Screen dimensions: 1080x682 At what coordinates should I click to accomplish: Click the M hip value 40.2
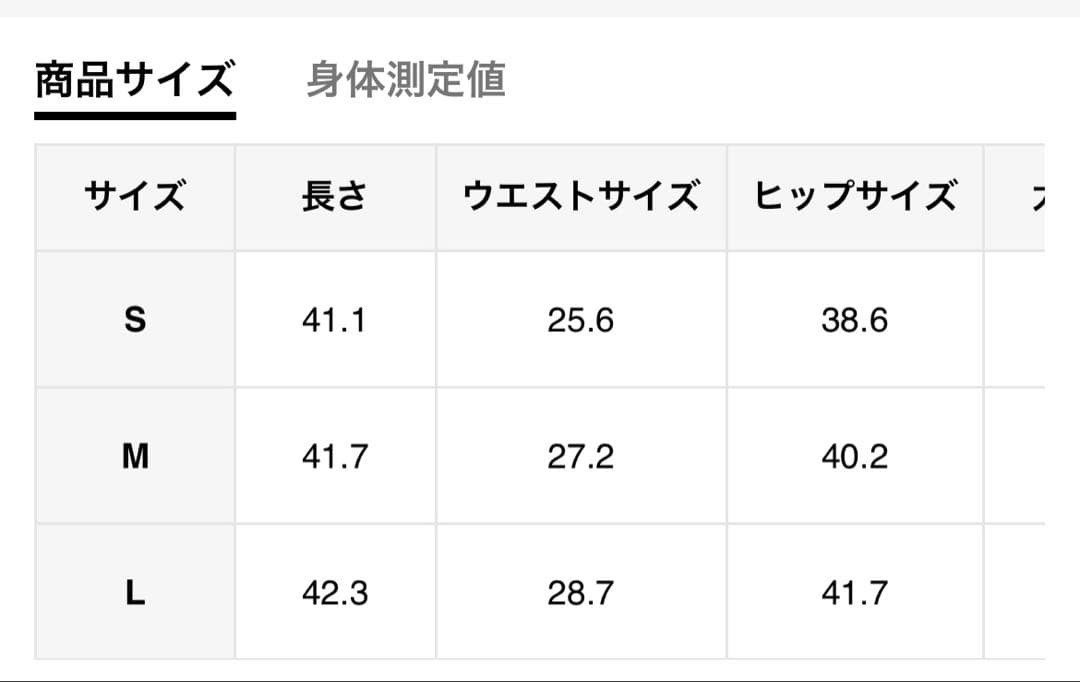pyautogui.click(x=855, y=457)
